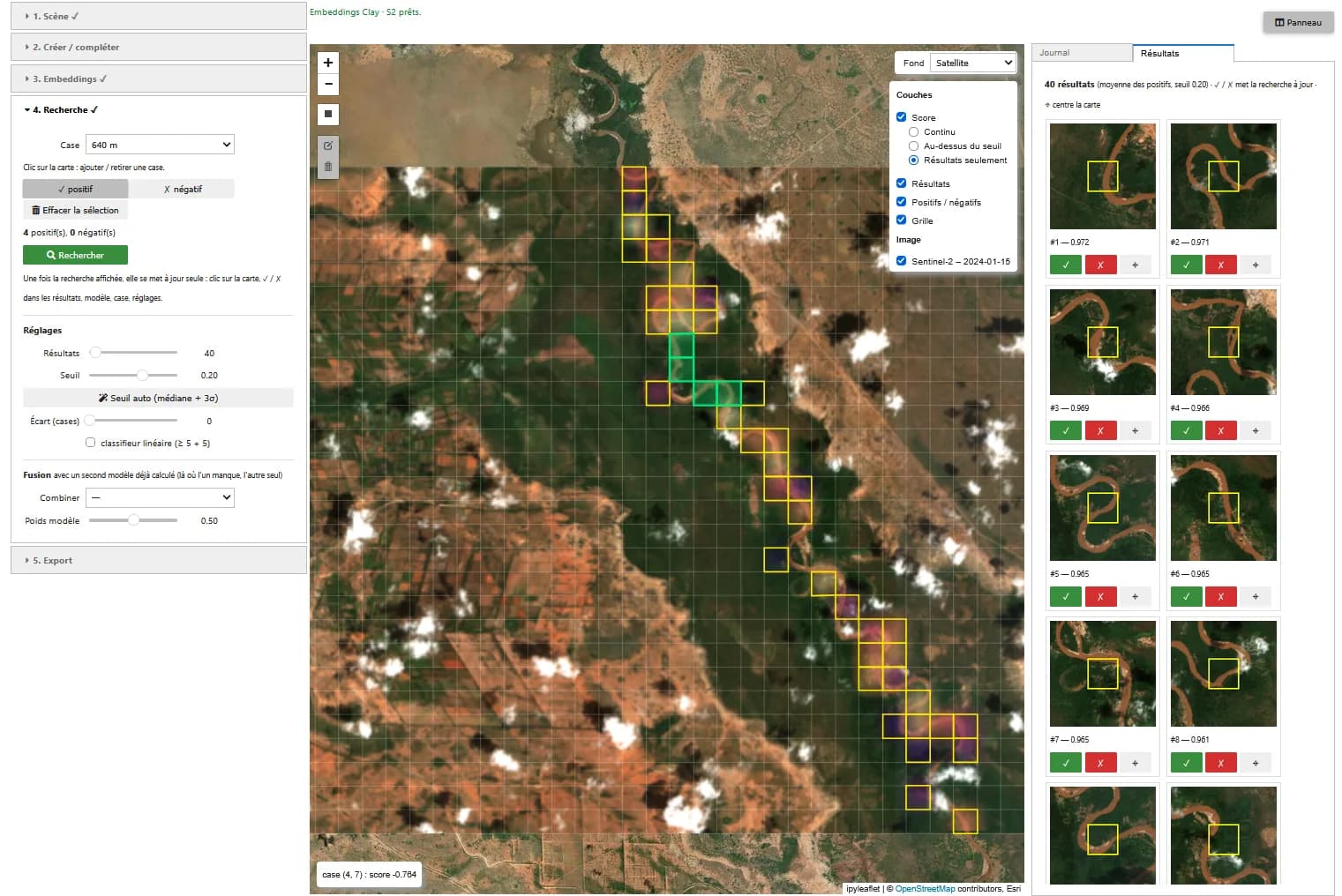Expand the 1. Scène section
The width and height of the screenshot is (1342, 896).
(x=159, y=16)
